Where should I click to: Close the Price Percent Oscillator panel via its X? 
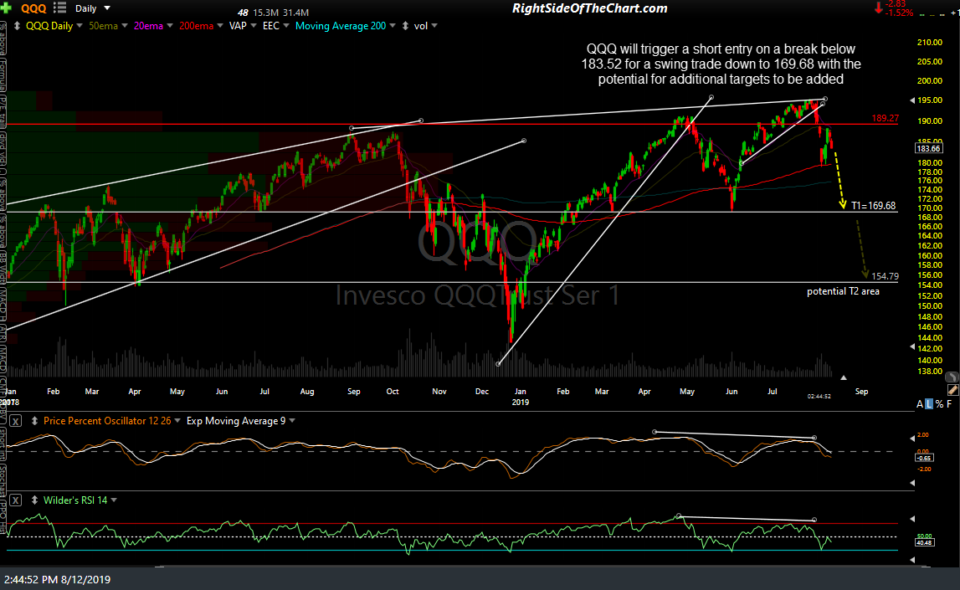(14, 420)
